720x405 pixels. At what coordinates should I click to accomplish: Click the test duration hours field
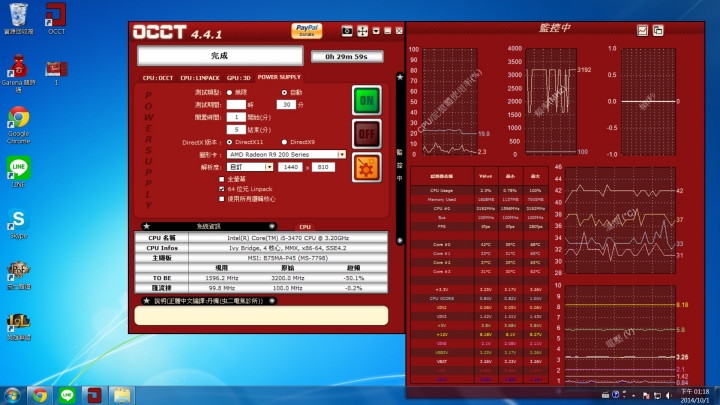[x=236, y=105]
